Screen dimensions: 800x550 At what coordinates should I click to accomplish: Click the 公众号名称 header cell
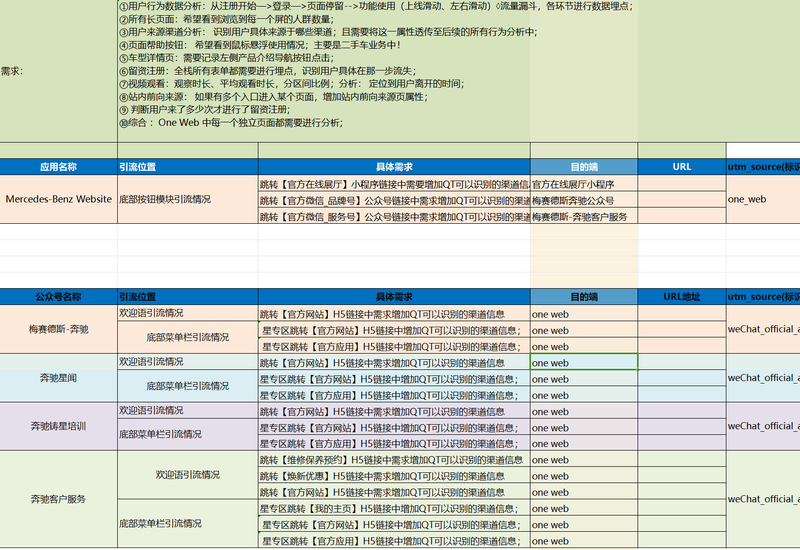pos(58,296)
